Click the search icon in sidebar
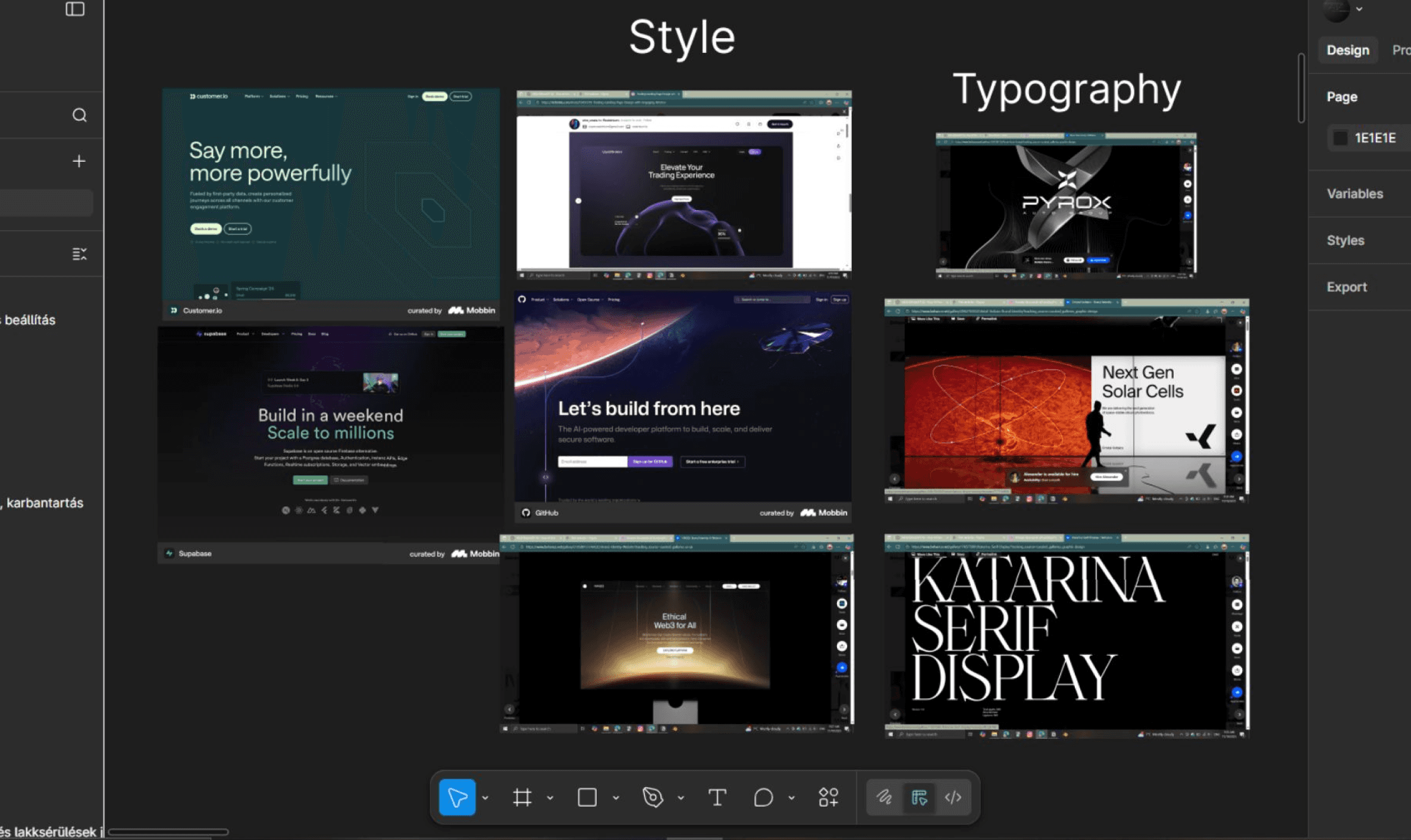The image size is (1411, 840). [79, 115]
